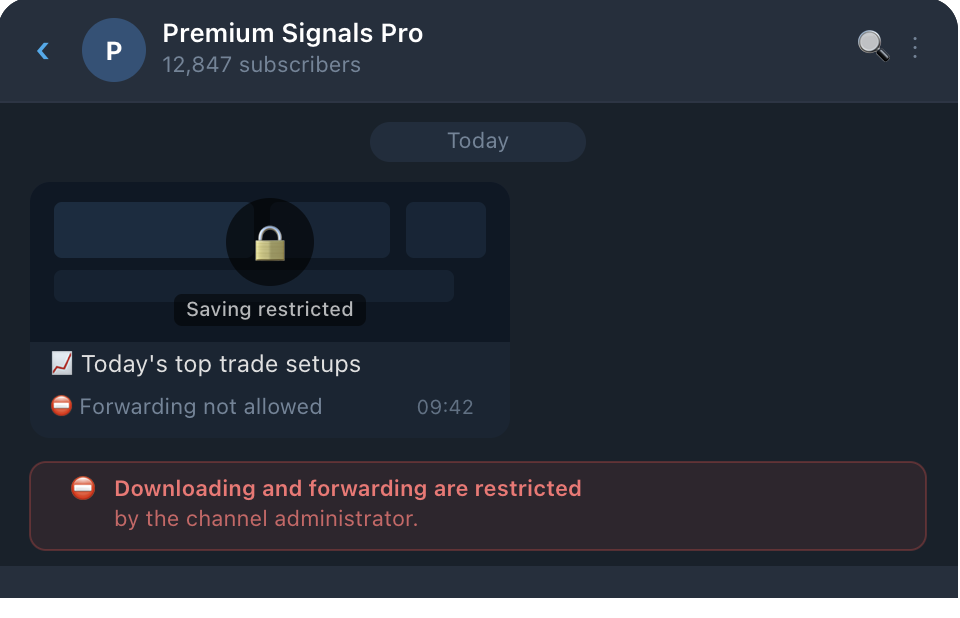
Task: Click the chart emoji in message caption
Action: [x=62, y=363]
